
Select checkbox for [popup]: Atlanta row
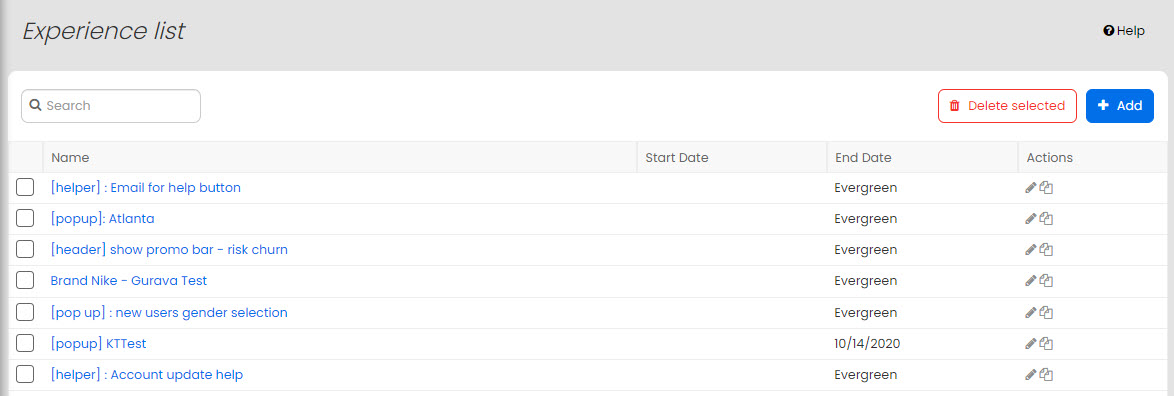click(x=25, y=219)
